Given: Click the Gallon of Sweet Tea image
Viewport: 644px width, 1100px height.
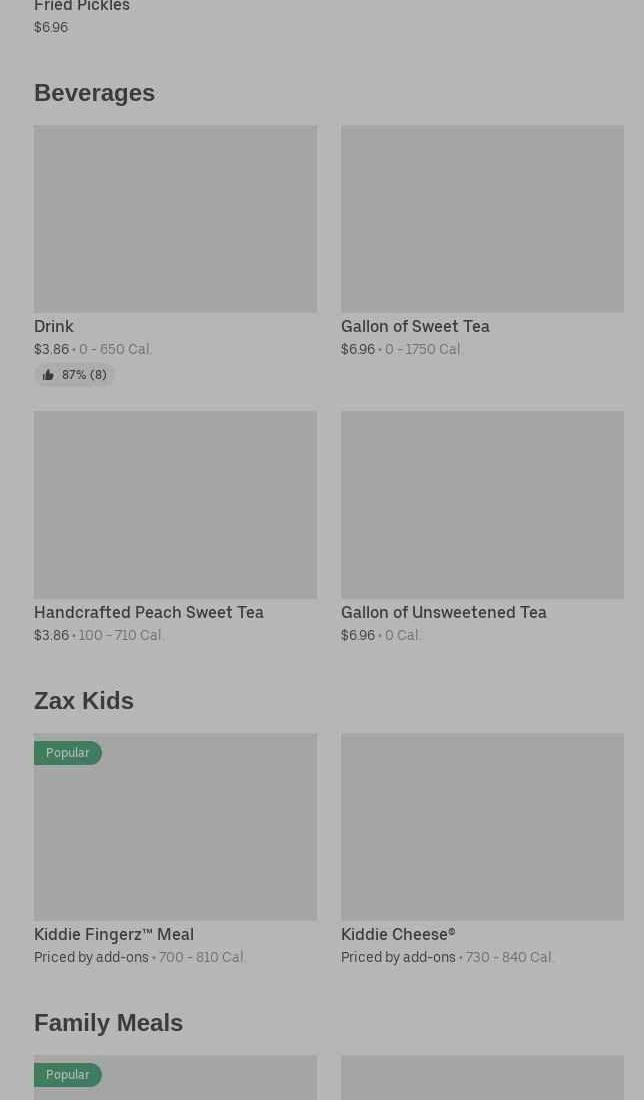Looking at the screenshot, I should tap(482, 218).
